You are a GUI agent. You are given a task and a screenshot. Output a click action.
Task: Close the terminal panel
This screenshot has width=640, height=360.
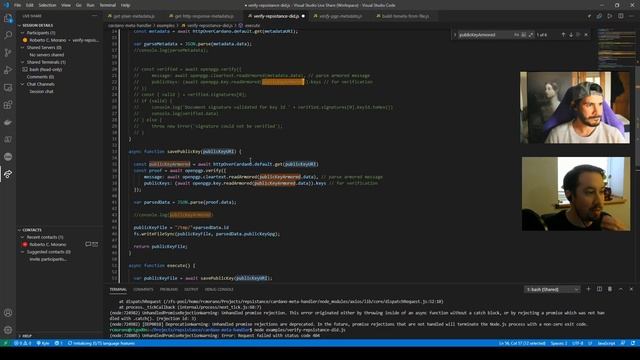[x=631, y=289]
